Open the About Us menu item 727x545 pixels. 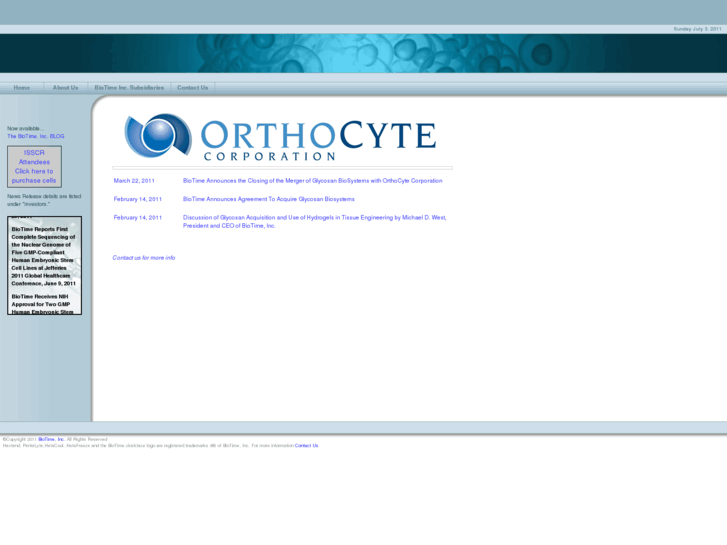(65, 88)
